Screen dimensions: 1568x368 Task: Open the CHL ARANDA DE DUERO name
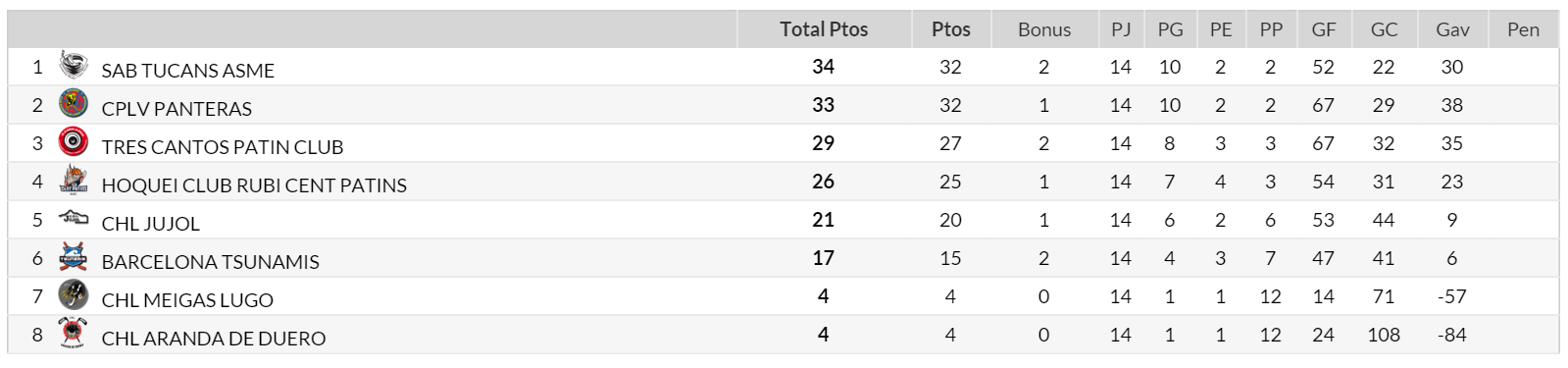pos(214,339)
